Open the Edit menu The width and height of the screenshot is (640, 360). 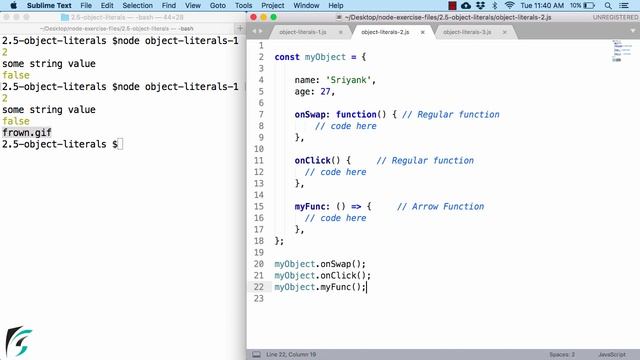pyautogui.click(x=107, y=5)
